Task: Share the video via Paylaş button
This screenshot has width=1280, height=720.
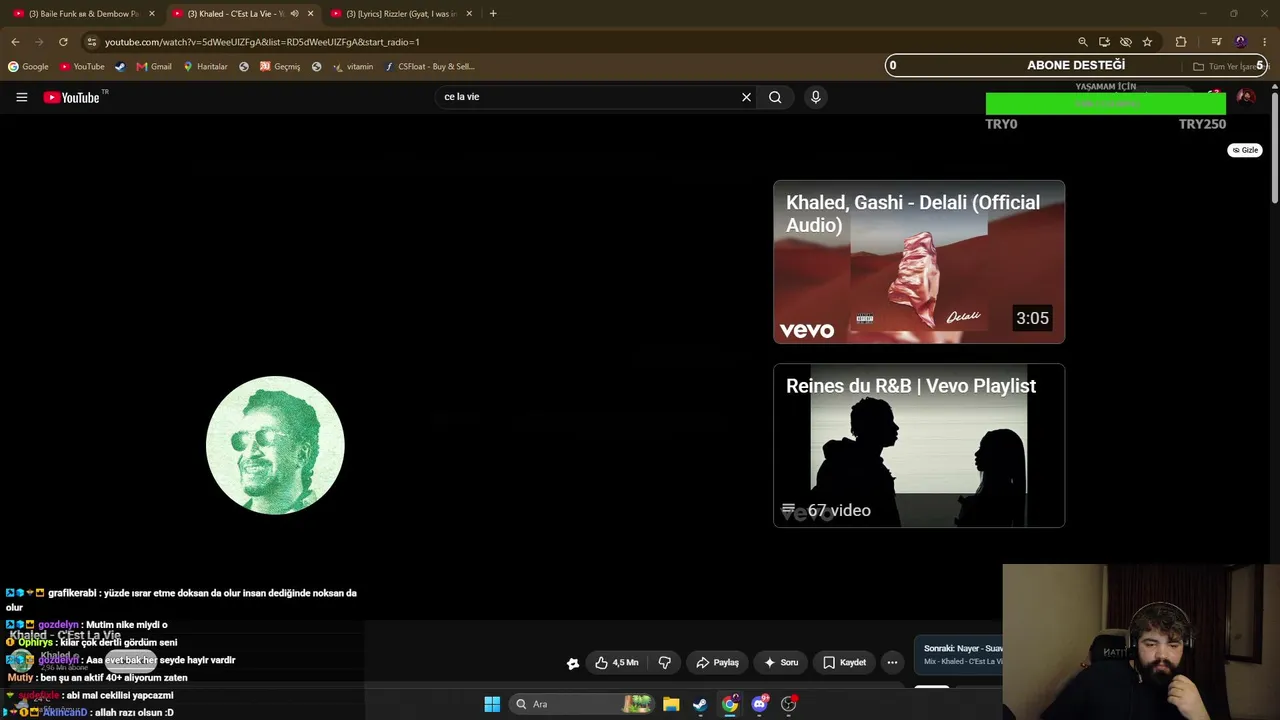Action: [717, 662]
